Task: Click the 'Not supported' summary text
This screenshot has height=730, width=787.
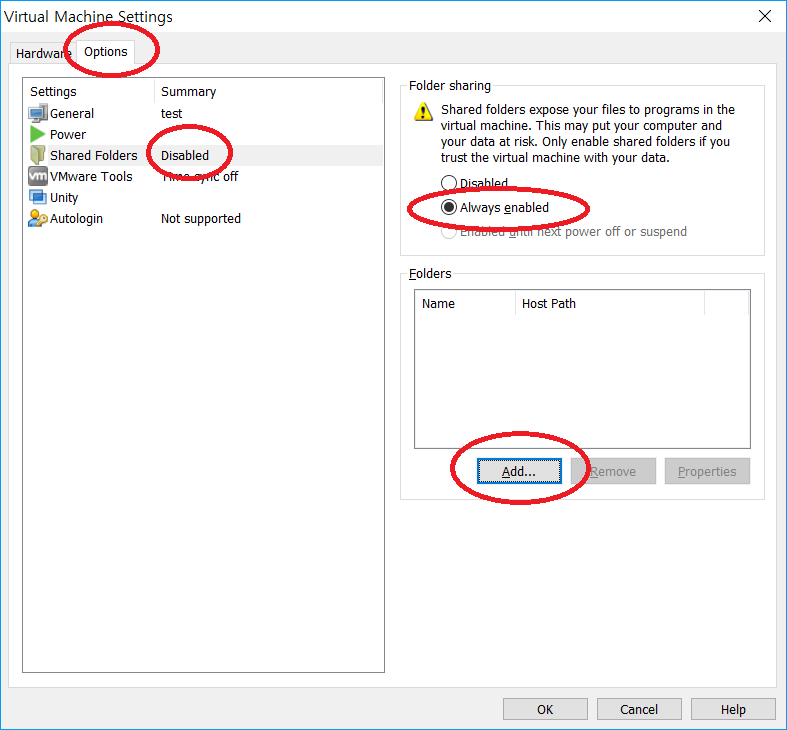Action: click(201, 219)
